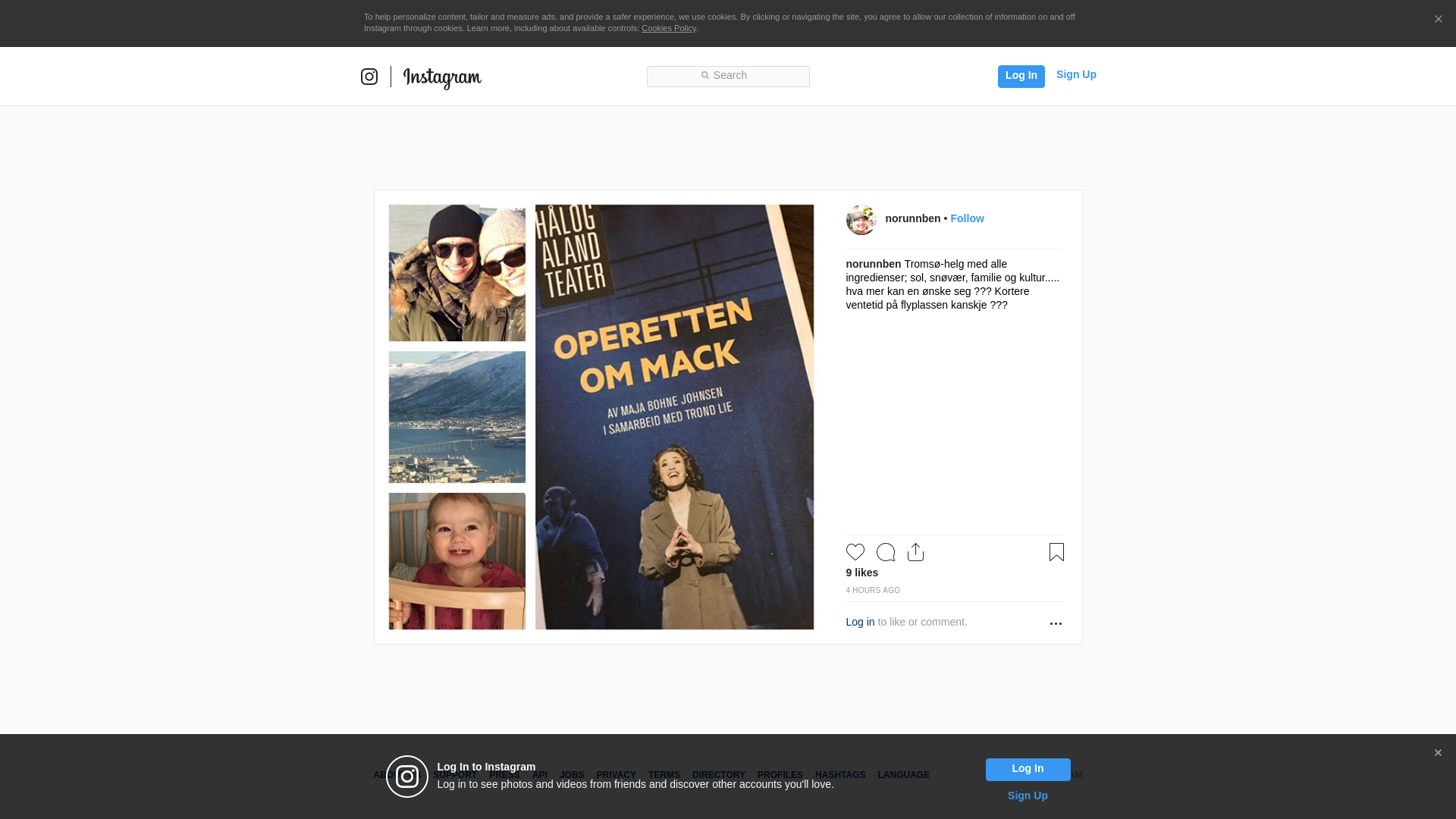Open API footer link
1456x819 pixels.
coord(540,775)
